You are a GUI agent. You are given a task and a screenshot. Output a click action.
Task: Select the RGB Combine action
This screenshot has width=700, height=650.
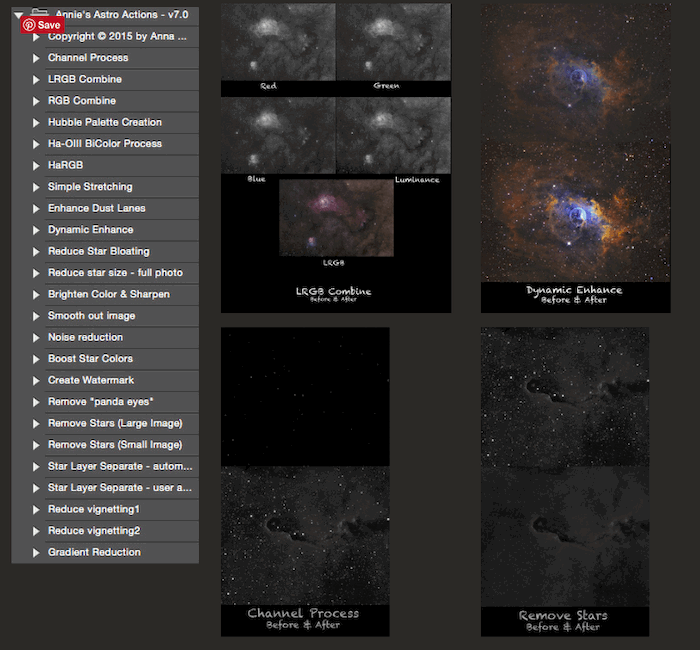[82, 101]
